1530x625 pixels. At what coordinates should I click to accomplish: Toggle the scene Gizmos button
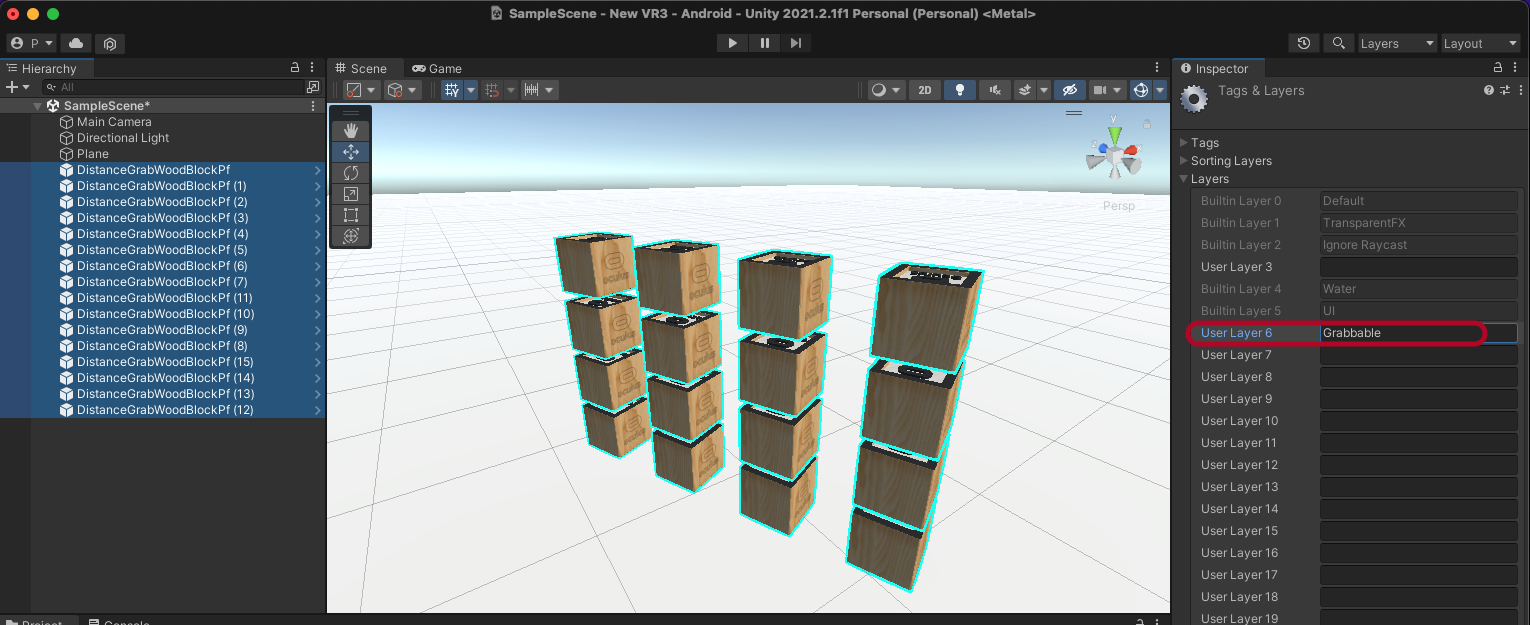[1141, 90]
